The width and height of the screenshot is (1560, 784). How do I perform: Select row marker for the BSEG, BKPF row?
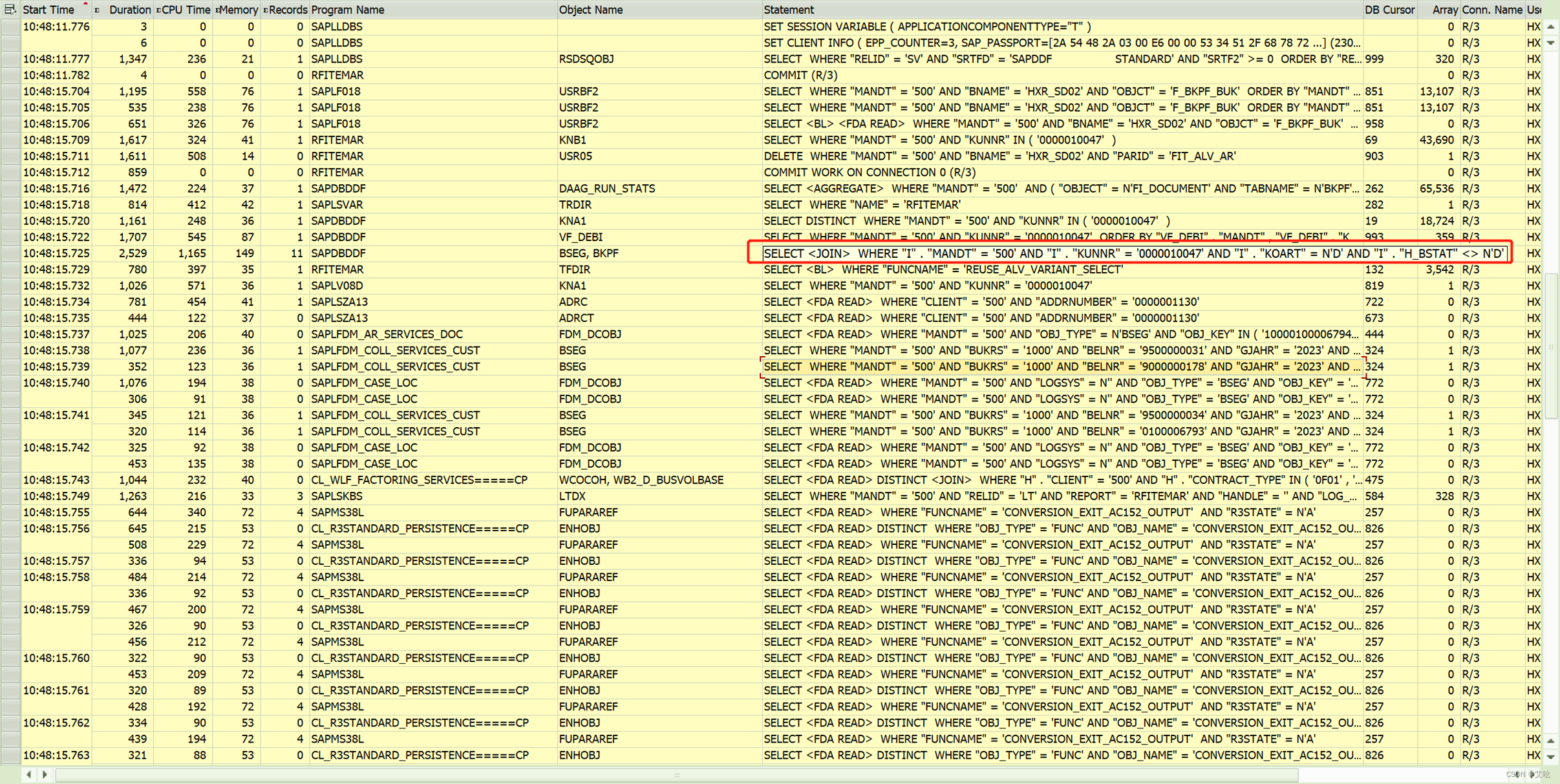(10, 253)
